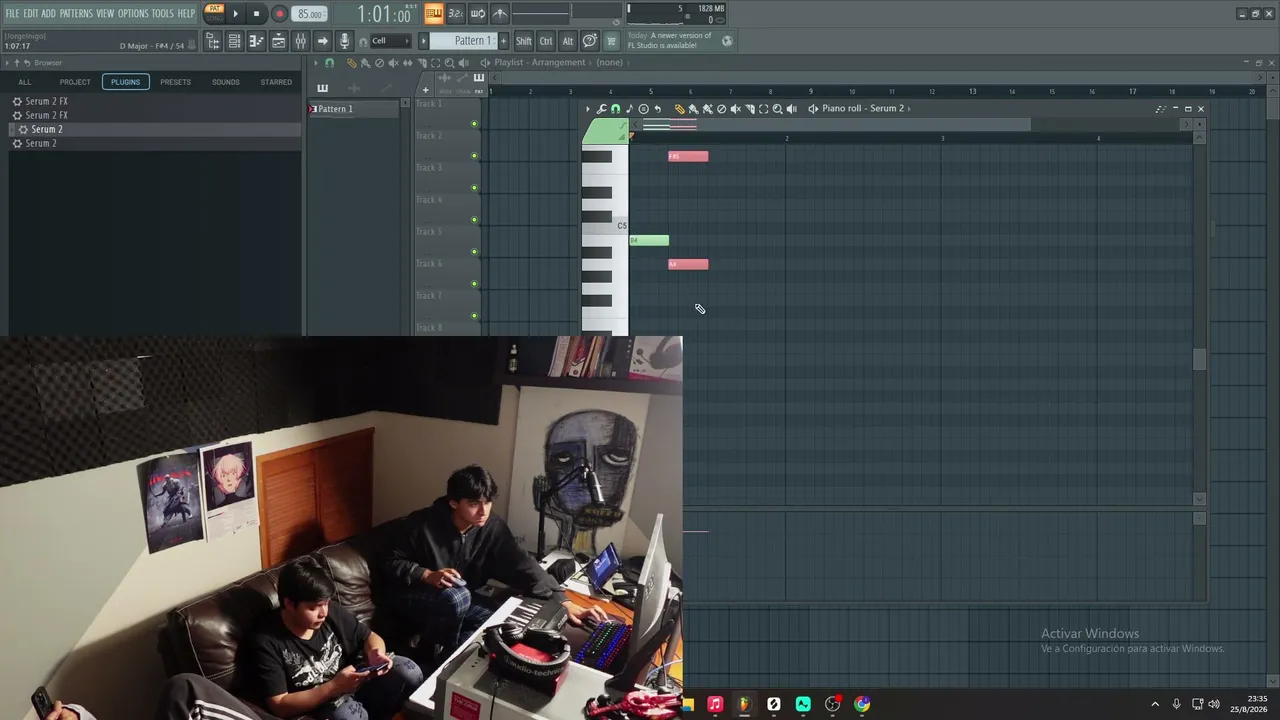
Task: Select the piano roll pencil draw tool
Action: [x=680, y=109]
